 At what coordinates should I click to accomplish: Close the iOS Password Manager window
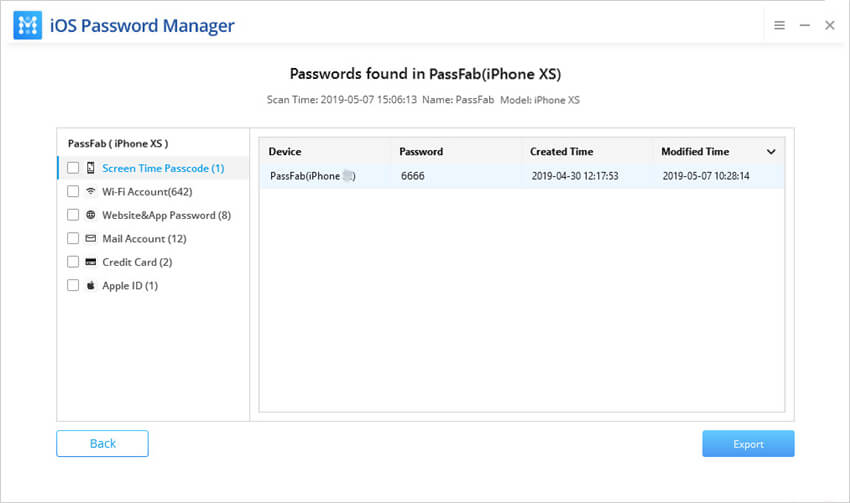click(x=829, y=25)
